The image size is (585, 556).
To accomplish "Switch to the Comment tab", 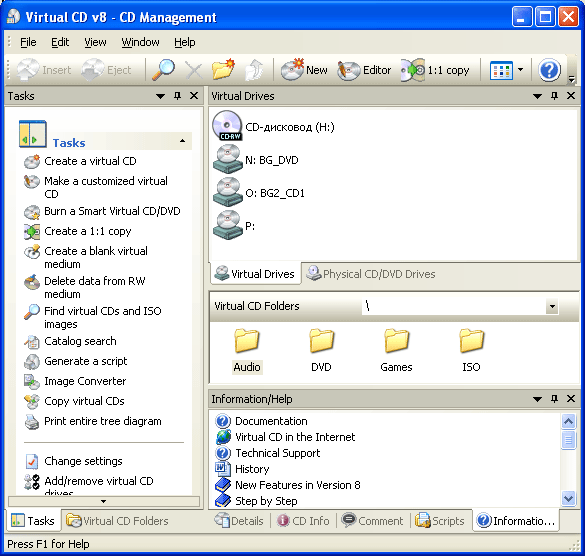I will click(372, 521).
